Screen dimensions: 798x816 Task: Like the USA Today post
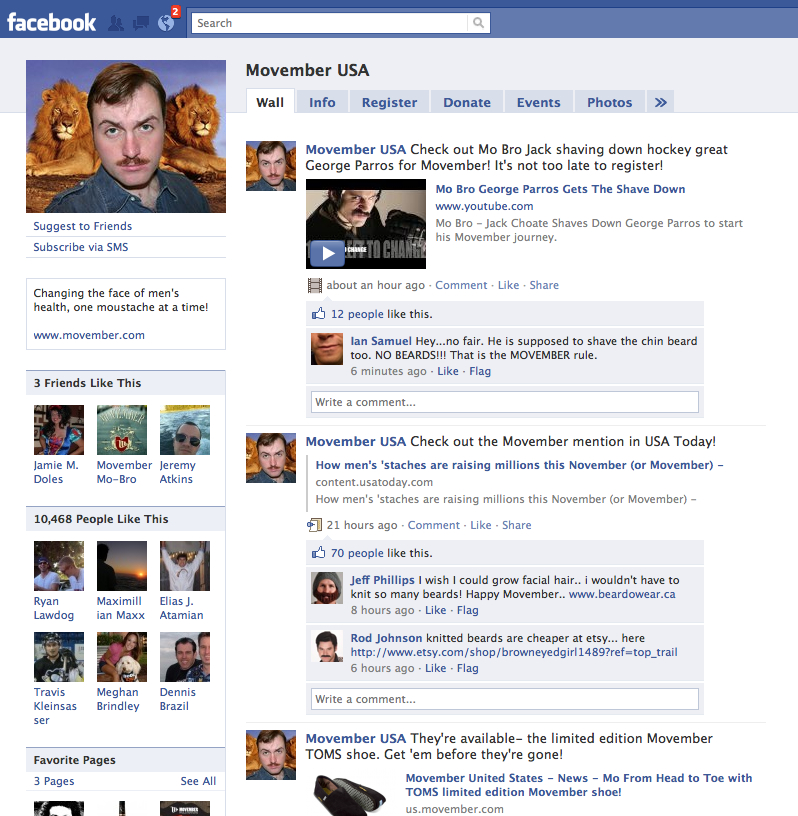(x=480, y=525)
